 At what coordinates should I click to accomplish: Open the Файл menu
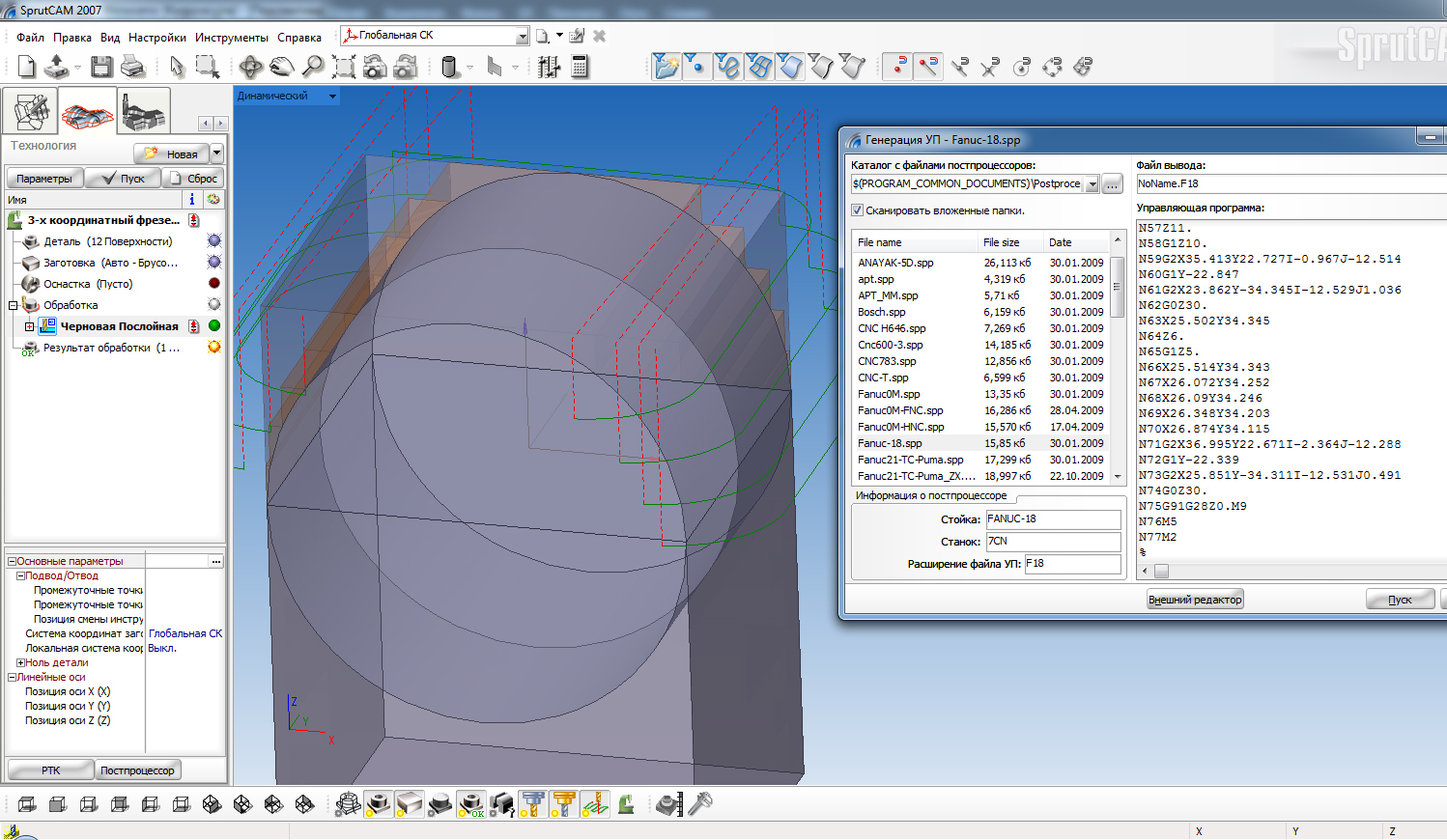click(30, 38)
